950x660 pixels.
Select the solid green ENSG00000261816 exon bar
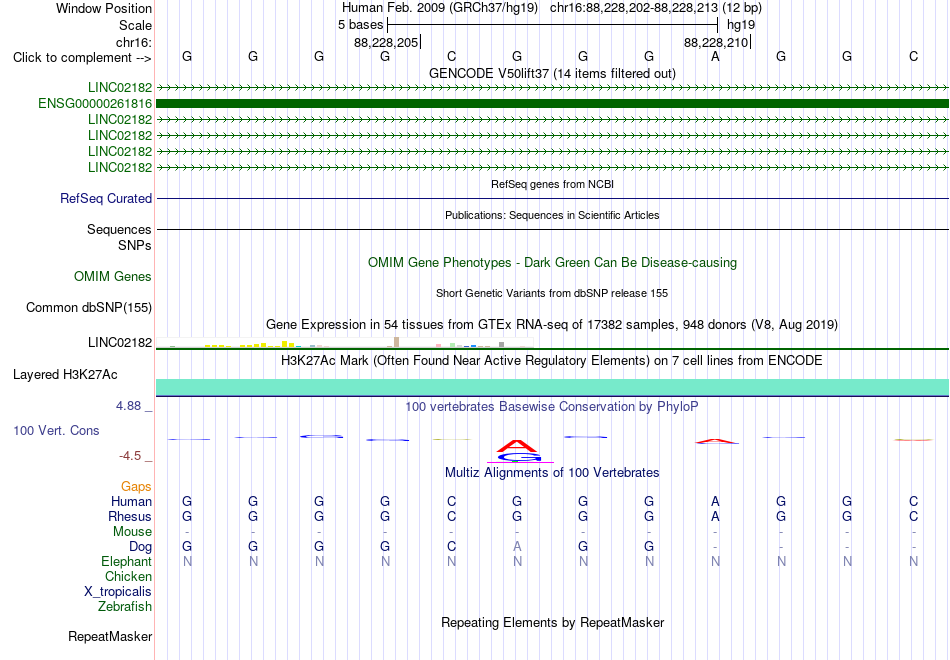point(553,104)
